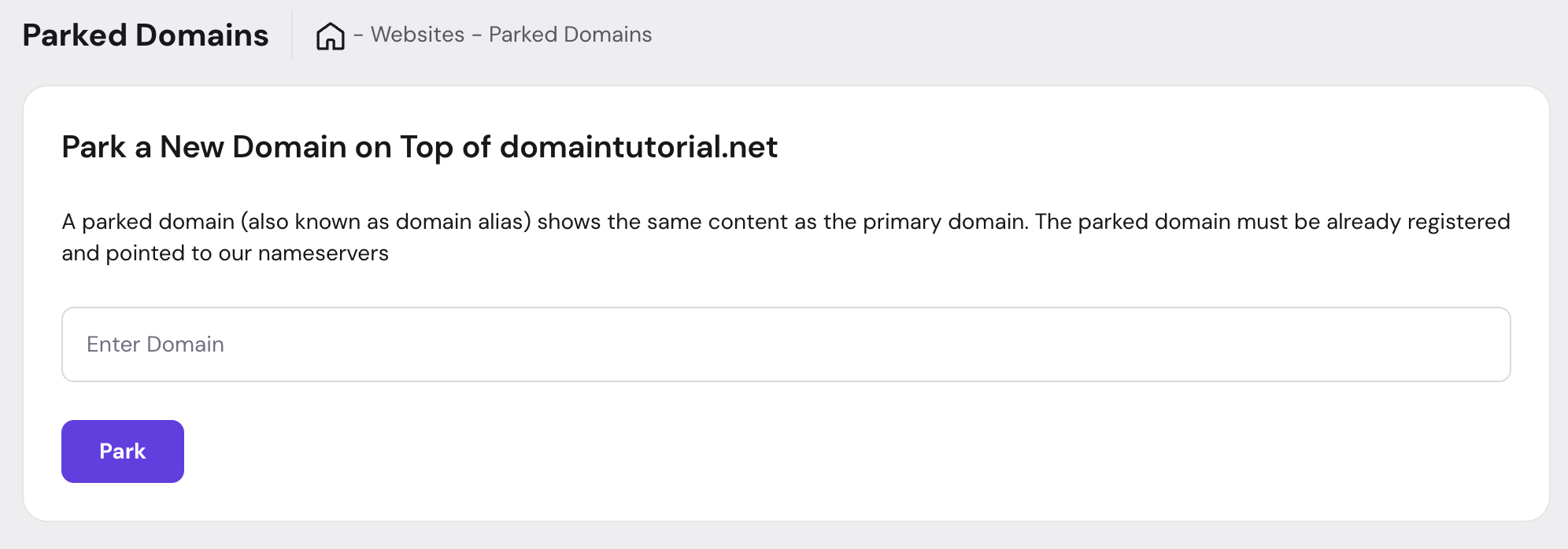Focus the Enter Domain input field
This screenshot has height=549, width=1568.
coord(786,345)
